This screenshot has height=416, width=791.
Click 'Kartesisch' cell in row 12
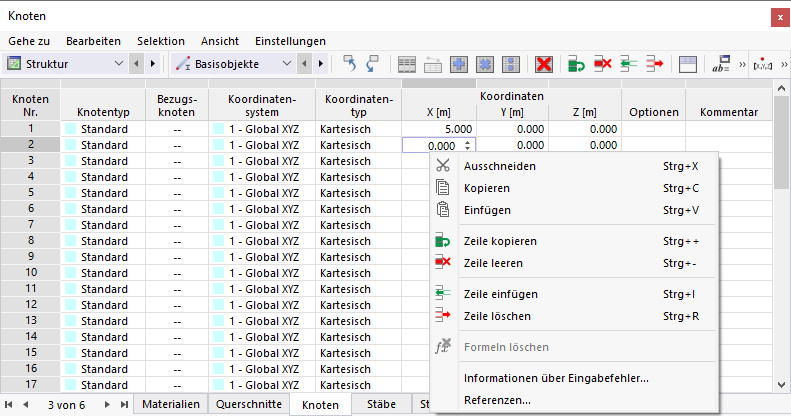point(358,305)
